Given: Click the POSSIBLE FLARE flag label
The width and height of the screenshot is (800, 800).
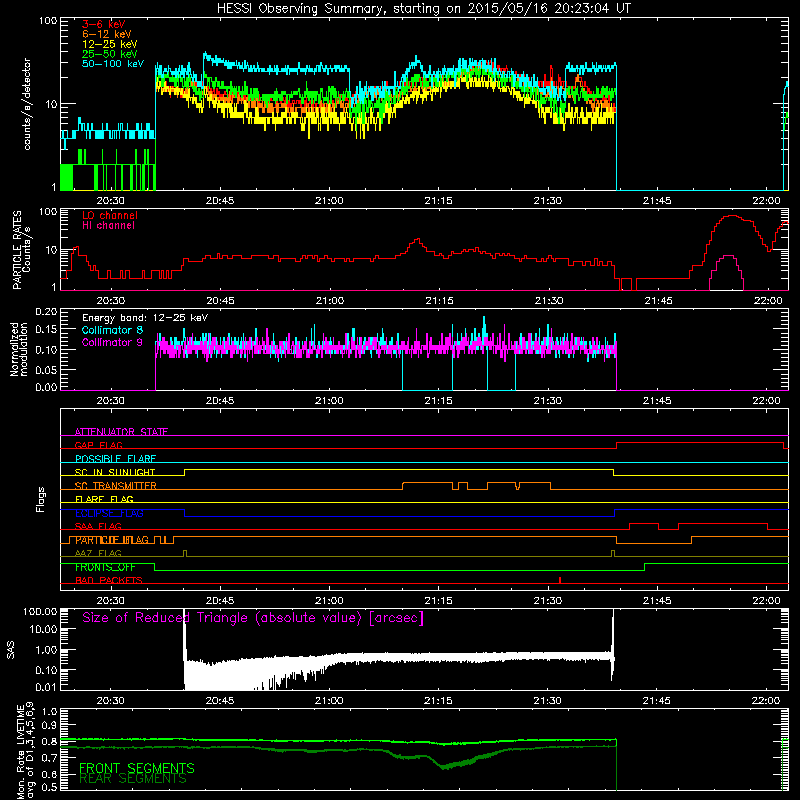Looking at the screenshot, I should pyautogui.click(x=115, y=459).
